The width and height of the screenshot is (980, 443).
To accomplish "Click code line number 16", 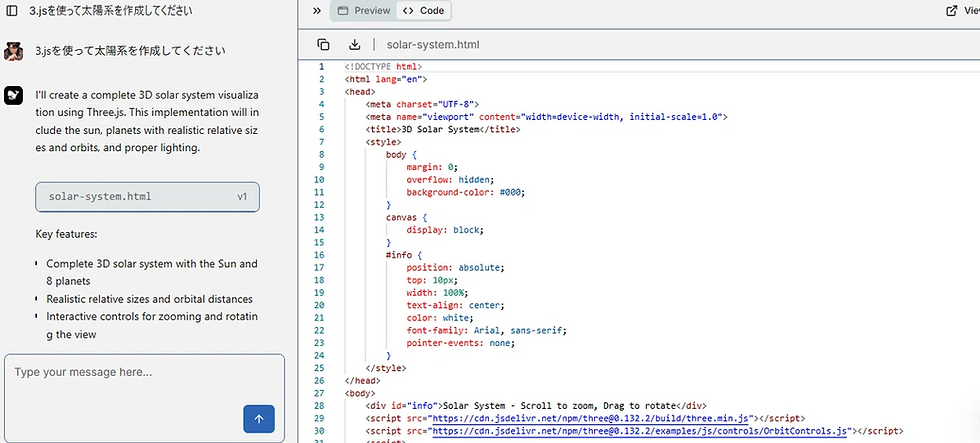I will point(321,255).
